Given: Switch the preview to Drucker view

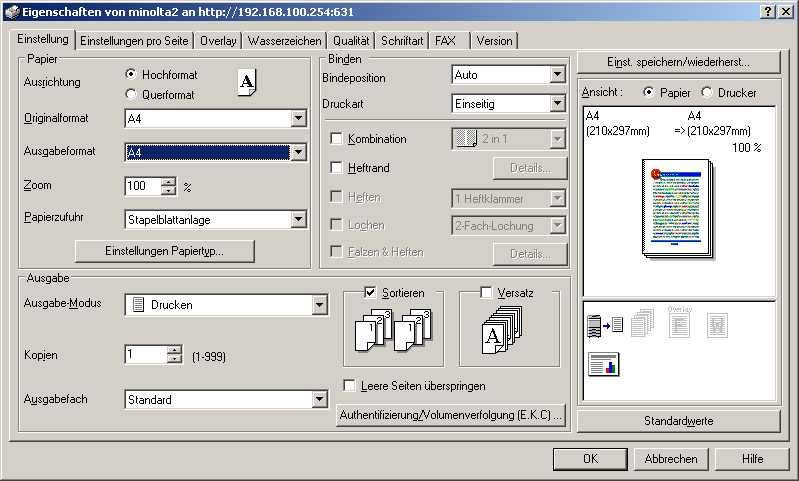Looking at the screenshot, I should click(708, 92).
